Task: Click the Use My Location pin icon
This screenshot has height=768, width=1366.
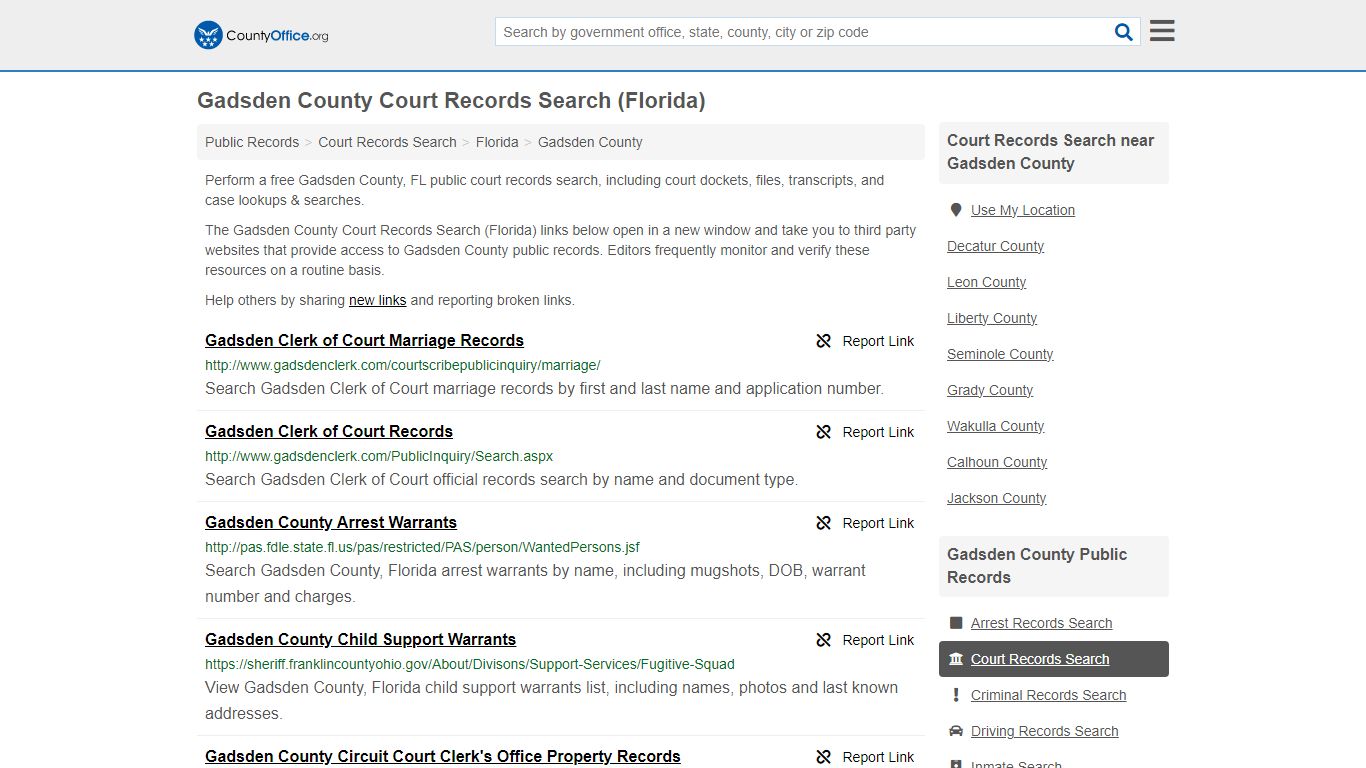Action: tap(956, 209)
